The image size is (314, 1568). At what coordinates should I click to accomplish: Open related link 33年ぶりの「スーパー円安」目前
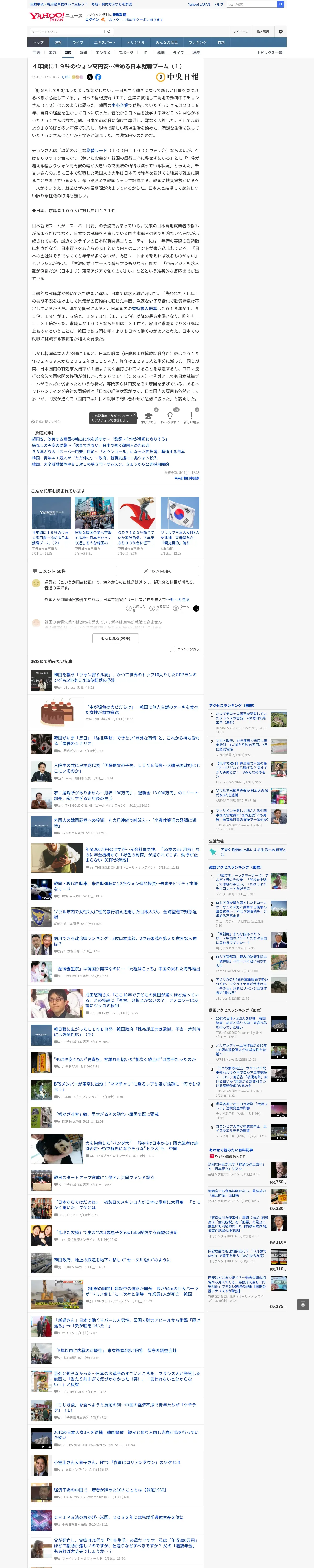(x=109, y=452)
